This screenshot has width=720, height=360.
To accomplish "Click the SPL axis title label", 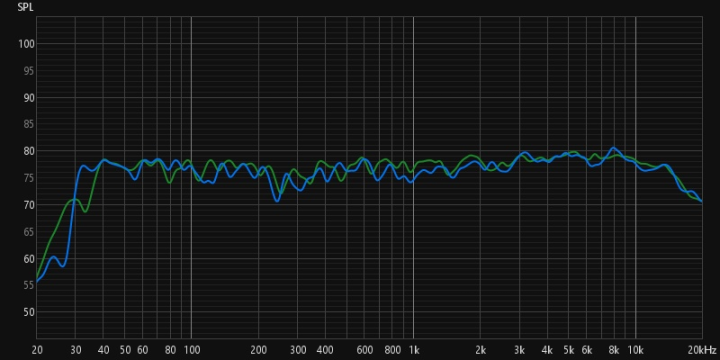I will [x=25, y=7].
